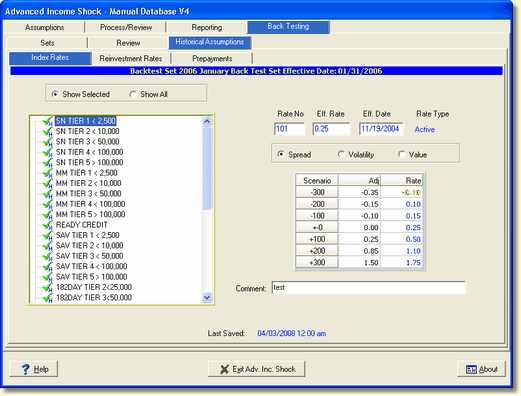Choose the Spread radio option
The image size is (521, 396).
(281, 154)
